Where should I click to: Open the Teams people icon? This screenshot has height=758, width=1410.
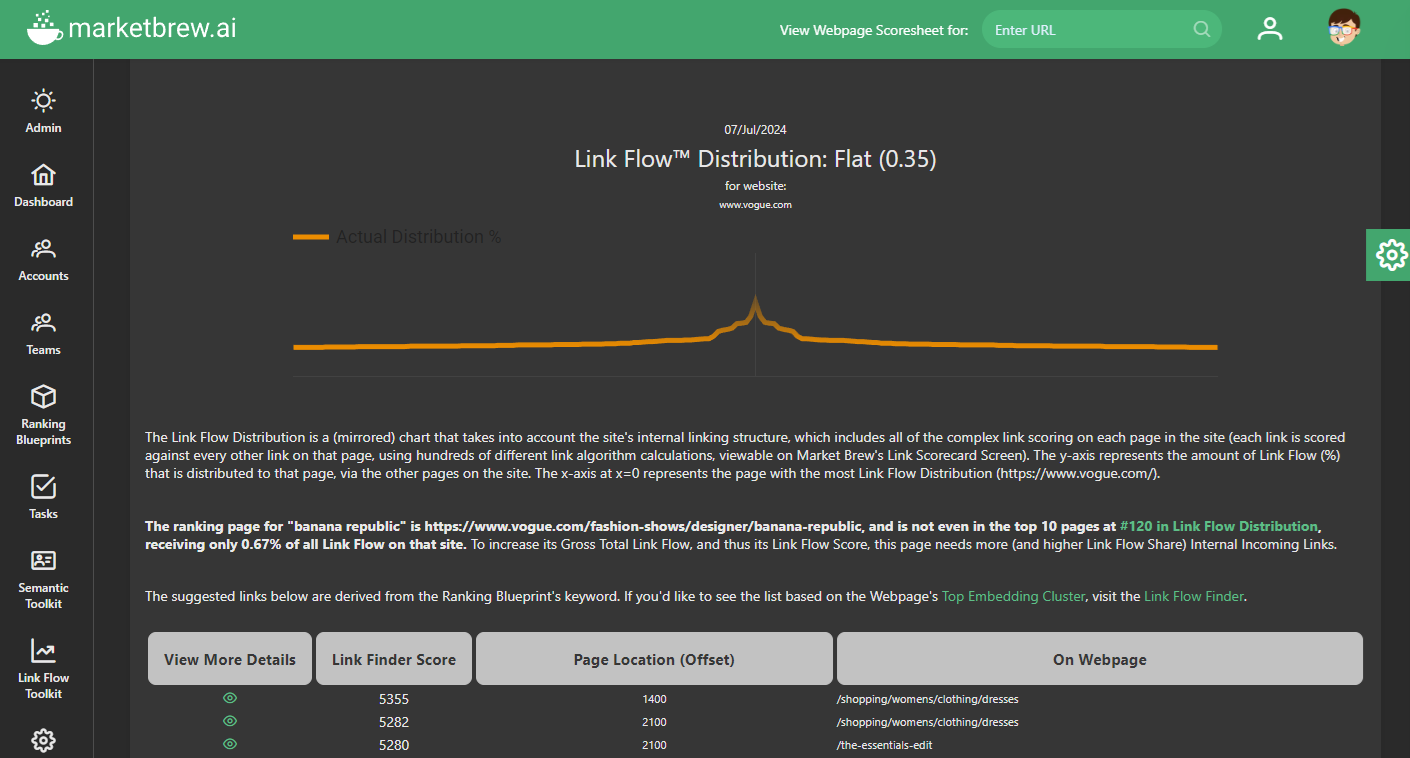(43, 323)
